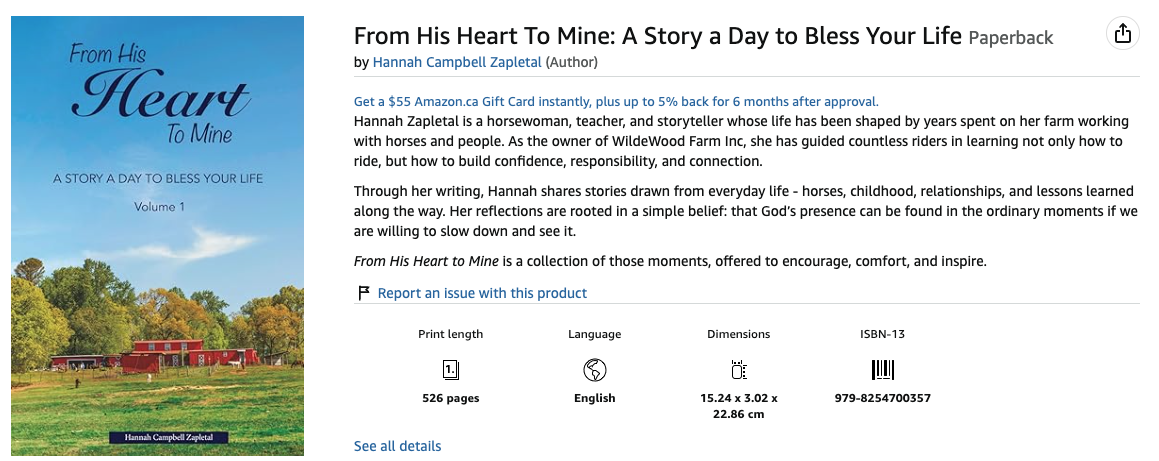Click the Paperback format label

click(x=1010, y=38)
